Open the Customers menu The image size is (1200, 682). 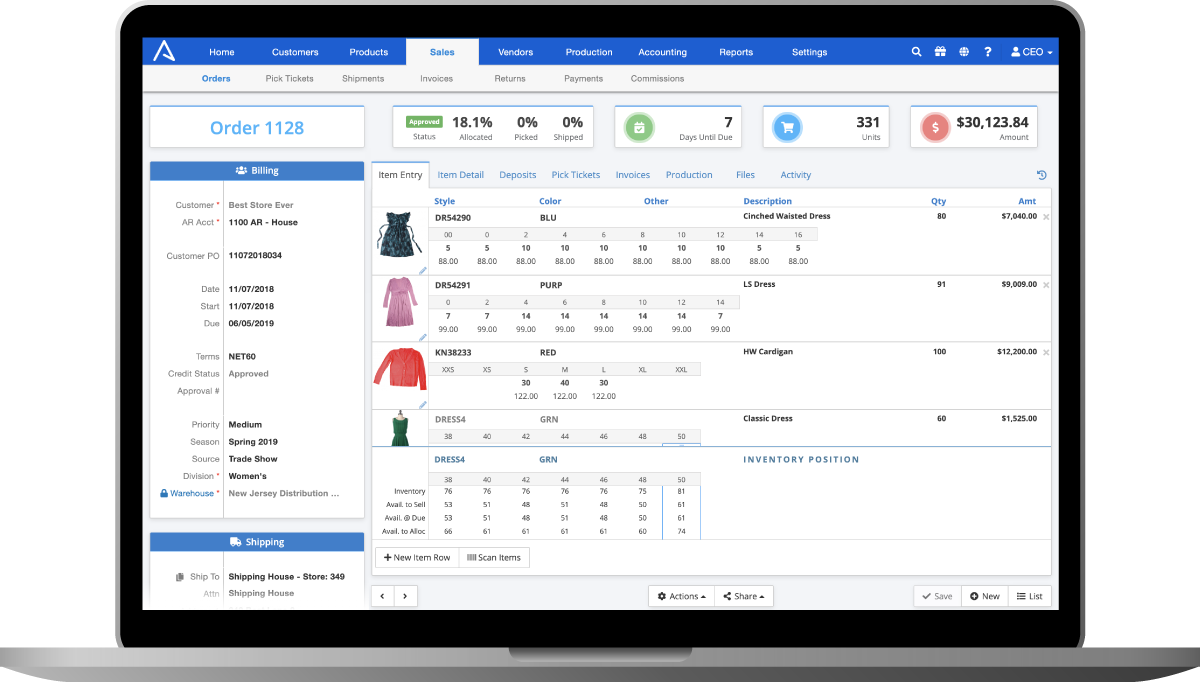coord(295,52)
